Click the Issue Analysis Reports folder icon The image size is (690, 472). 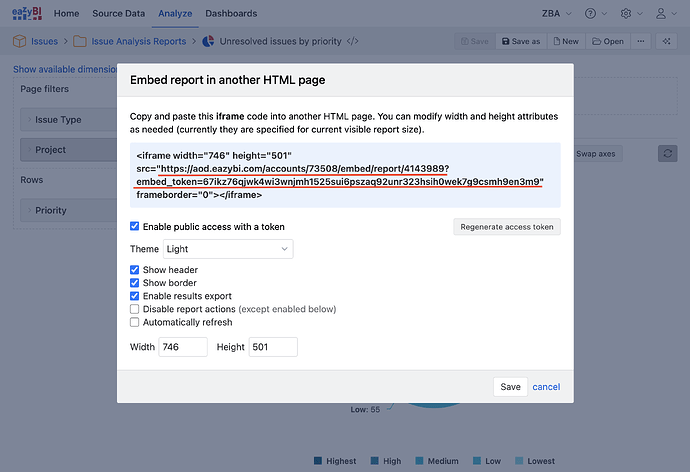click(80, 41)
